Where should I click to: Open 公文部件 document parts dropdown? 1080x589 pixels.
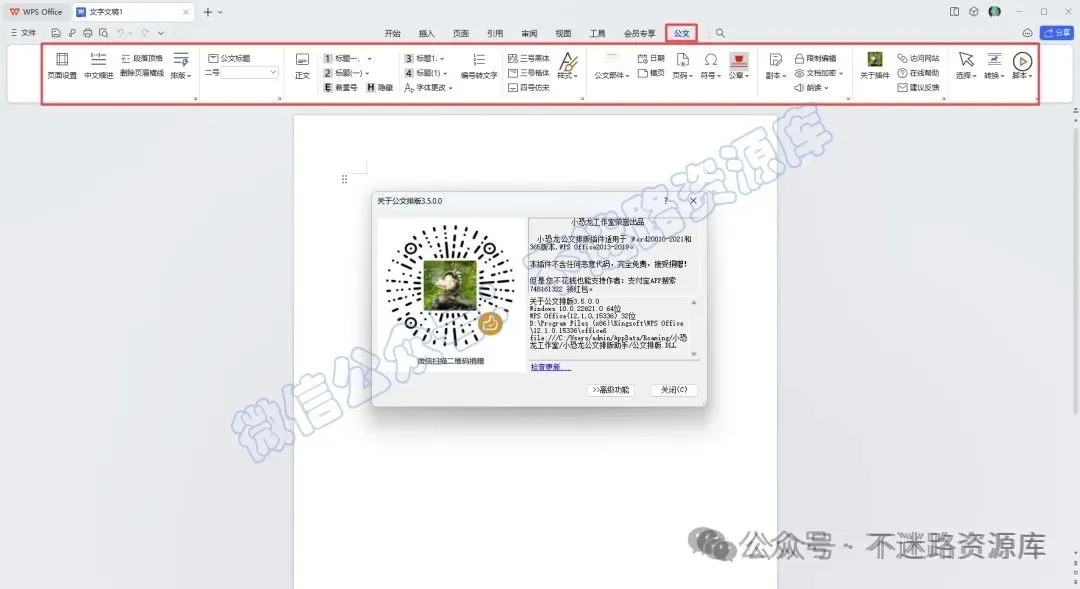click(612, 66)
